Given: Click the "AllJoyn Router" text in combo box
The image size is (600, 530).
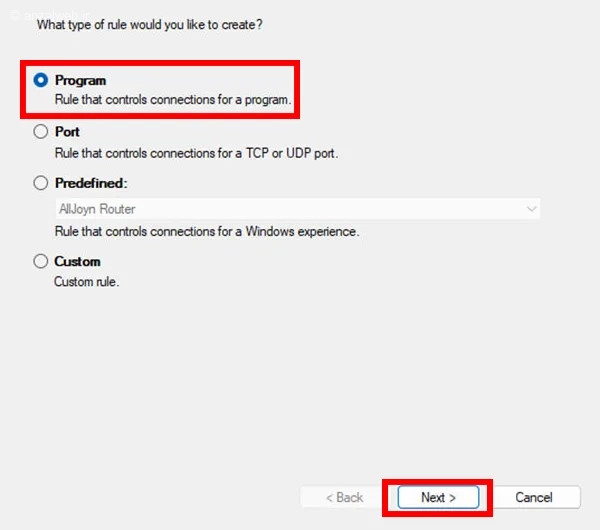Looking at the screenshot, I should click(96, 209).
